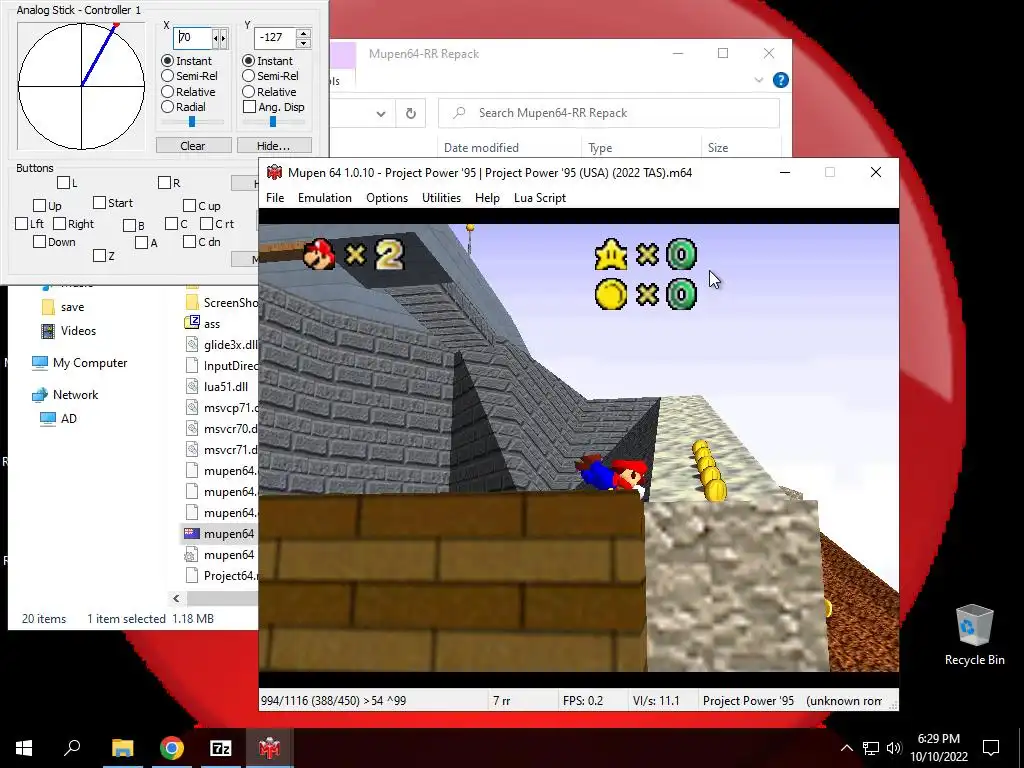Image resolution: width=1024 pixels, height=768 pixels.
Task: Open the Mupen64 icon in the taskbar
Action: [269, 748]
